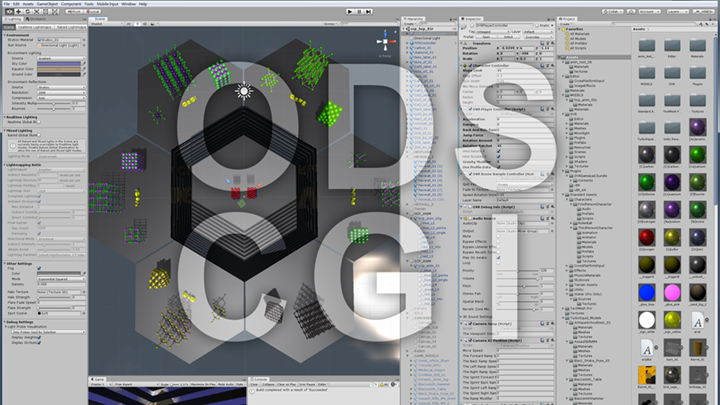720x405 pixels.
Task: Open reflections Compression dropdown
Action: pyautogui.click(x=61, y=98)
